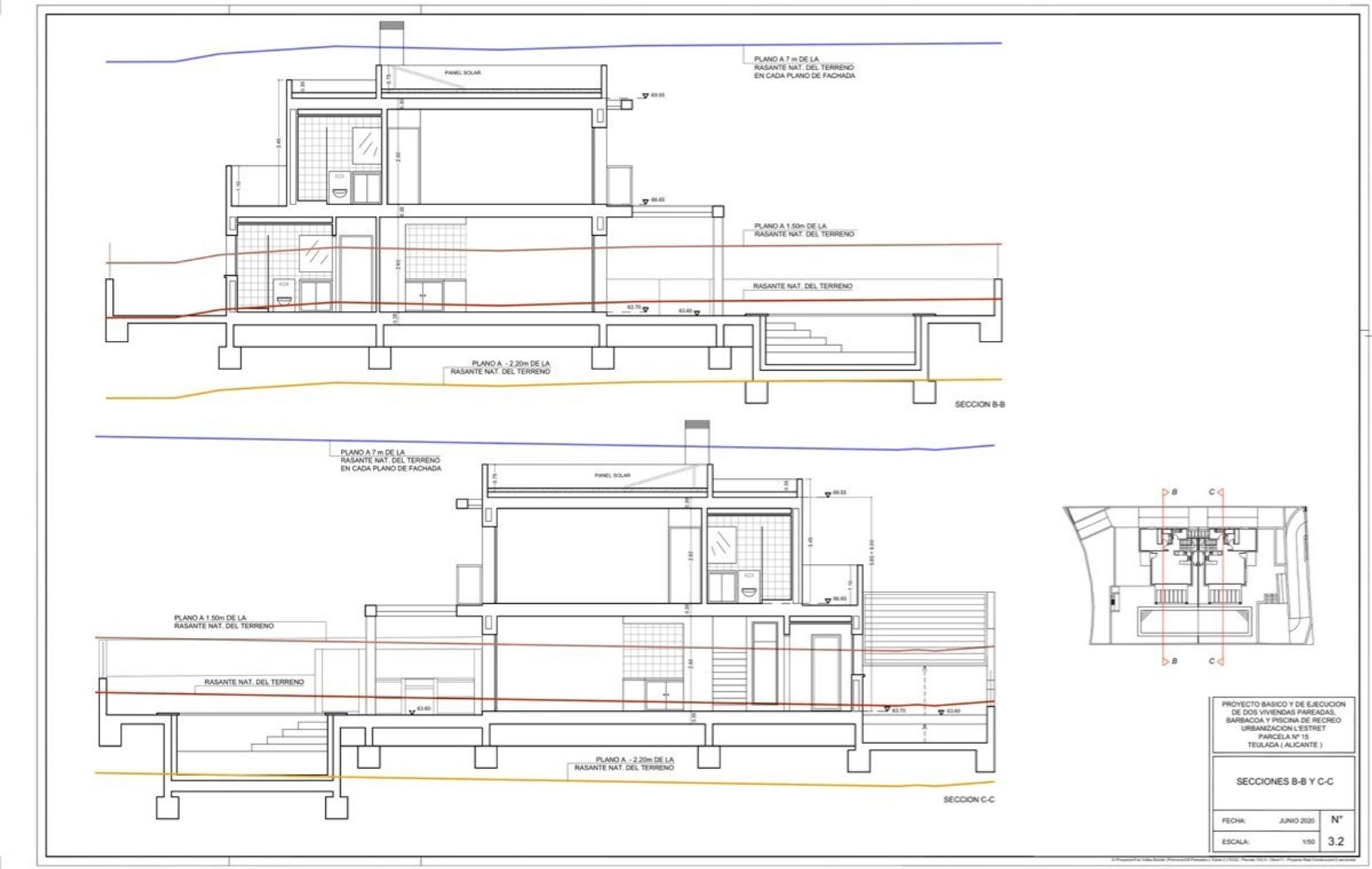Click the 'FECHA:' label in the title block
Screen dimensions: 1372x869
pyautogui.click(x=1234, y=821)
